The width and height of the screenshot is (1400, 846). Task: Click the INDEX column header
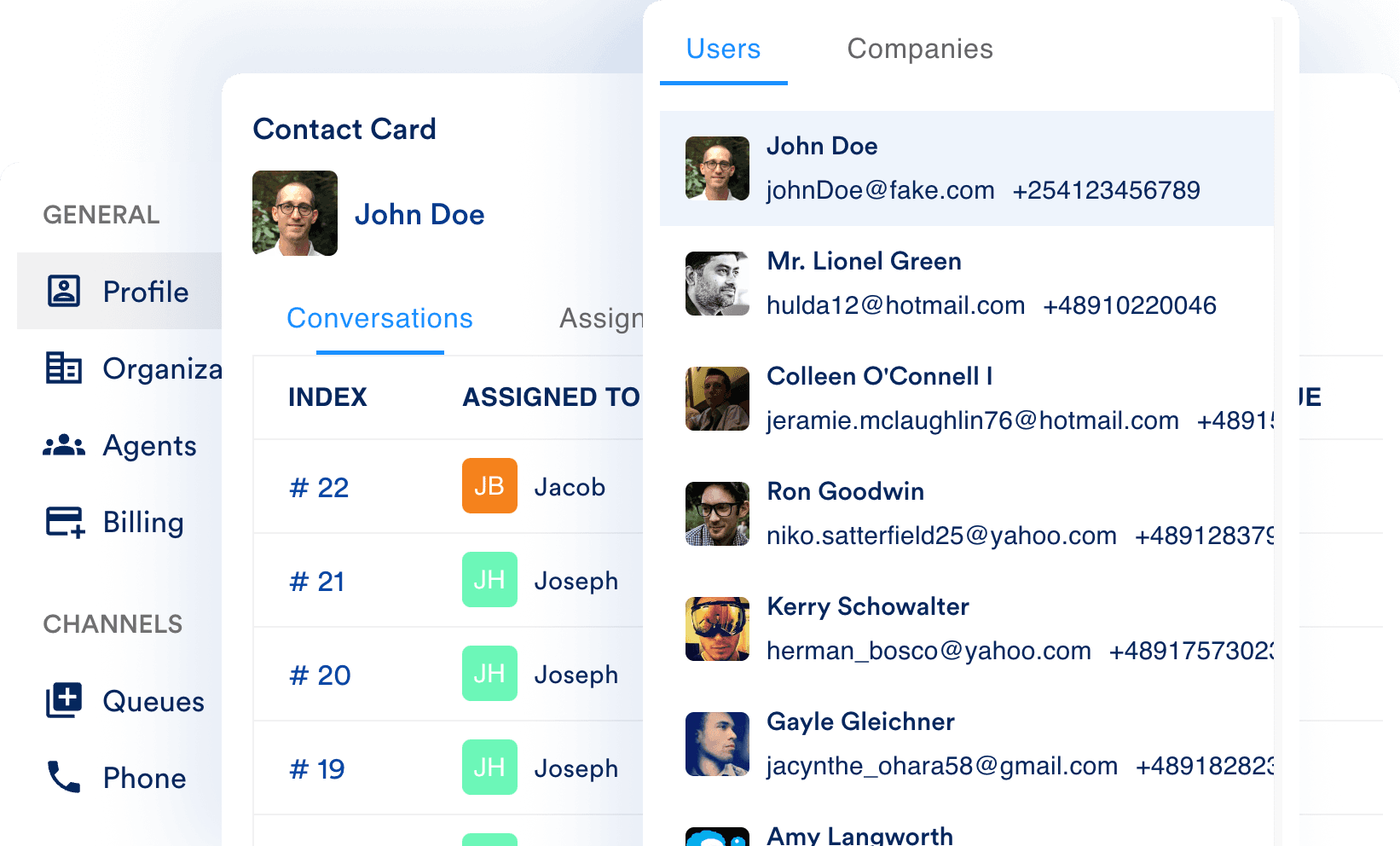point(327,397)
